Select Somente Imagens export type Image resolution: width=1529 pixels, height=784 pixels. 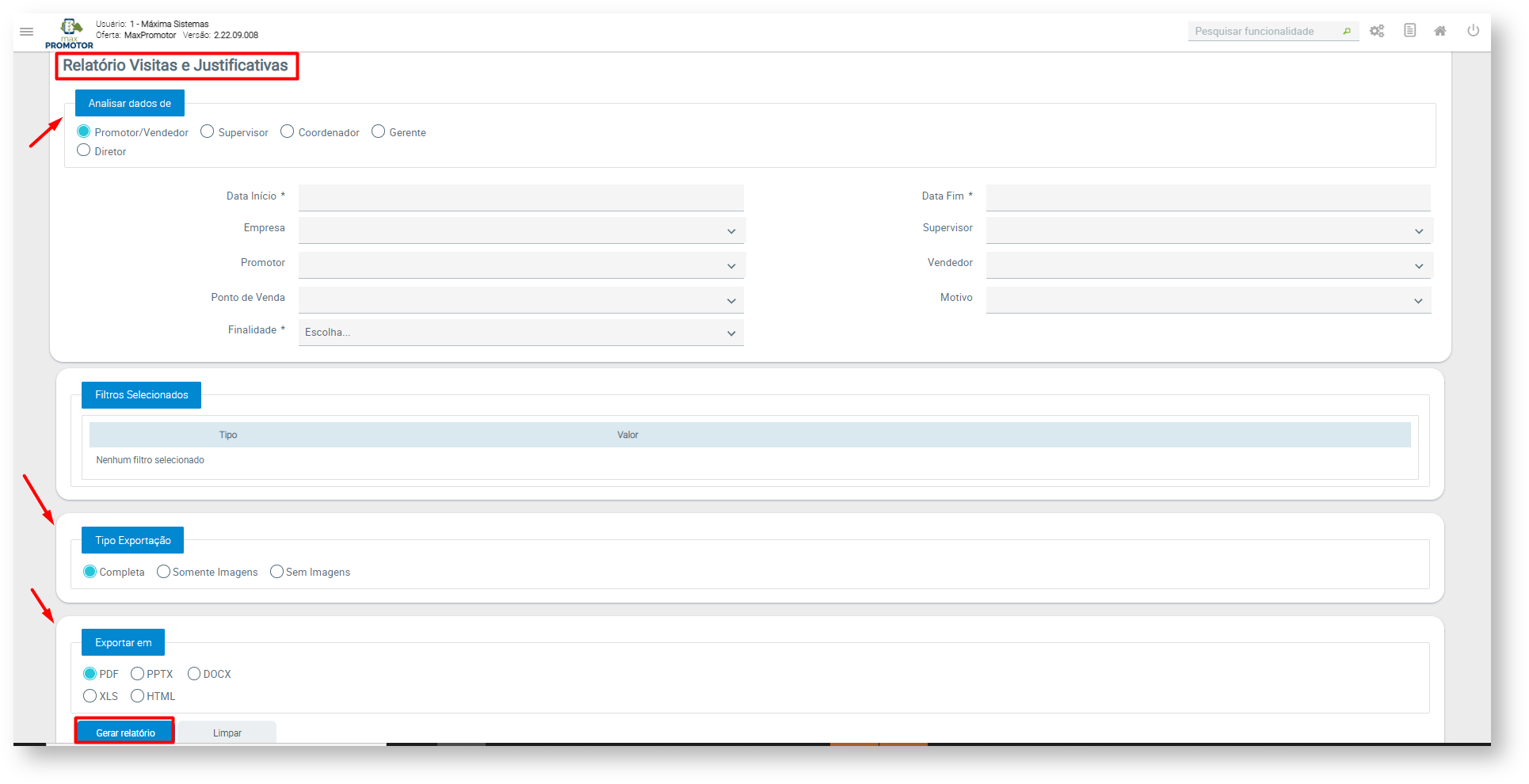(x=164, y=572)
